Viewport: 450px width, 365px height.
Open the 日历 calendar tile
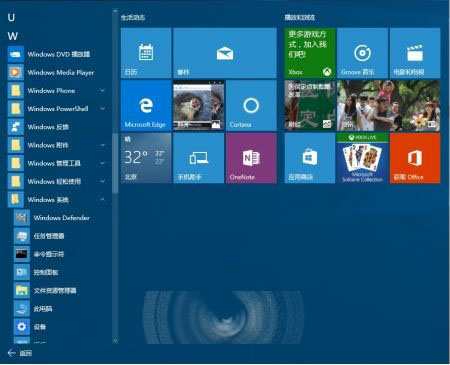tap(146, 53)
